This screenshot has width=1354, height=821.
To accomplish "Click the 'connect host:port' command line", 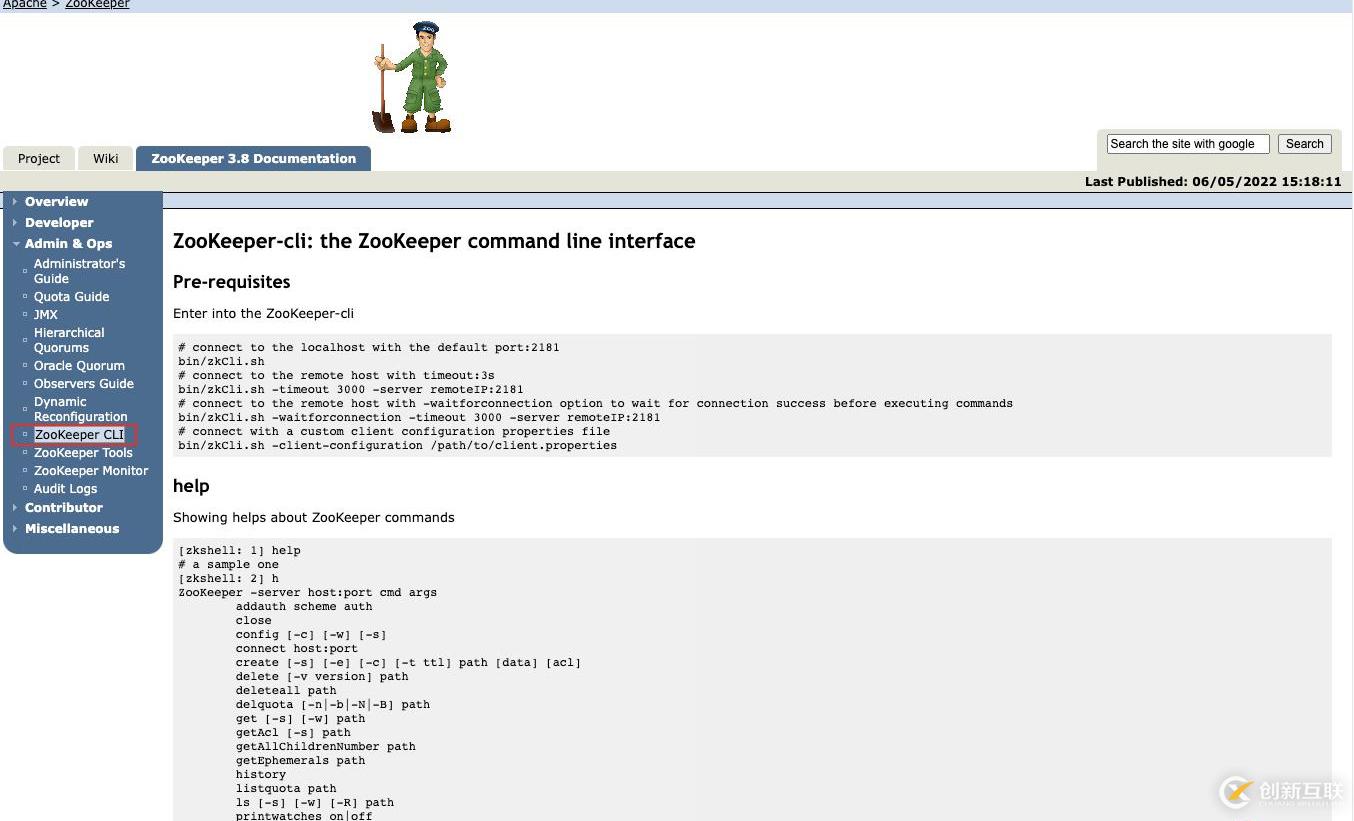I will [297, 649].
